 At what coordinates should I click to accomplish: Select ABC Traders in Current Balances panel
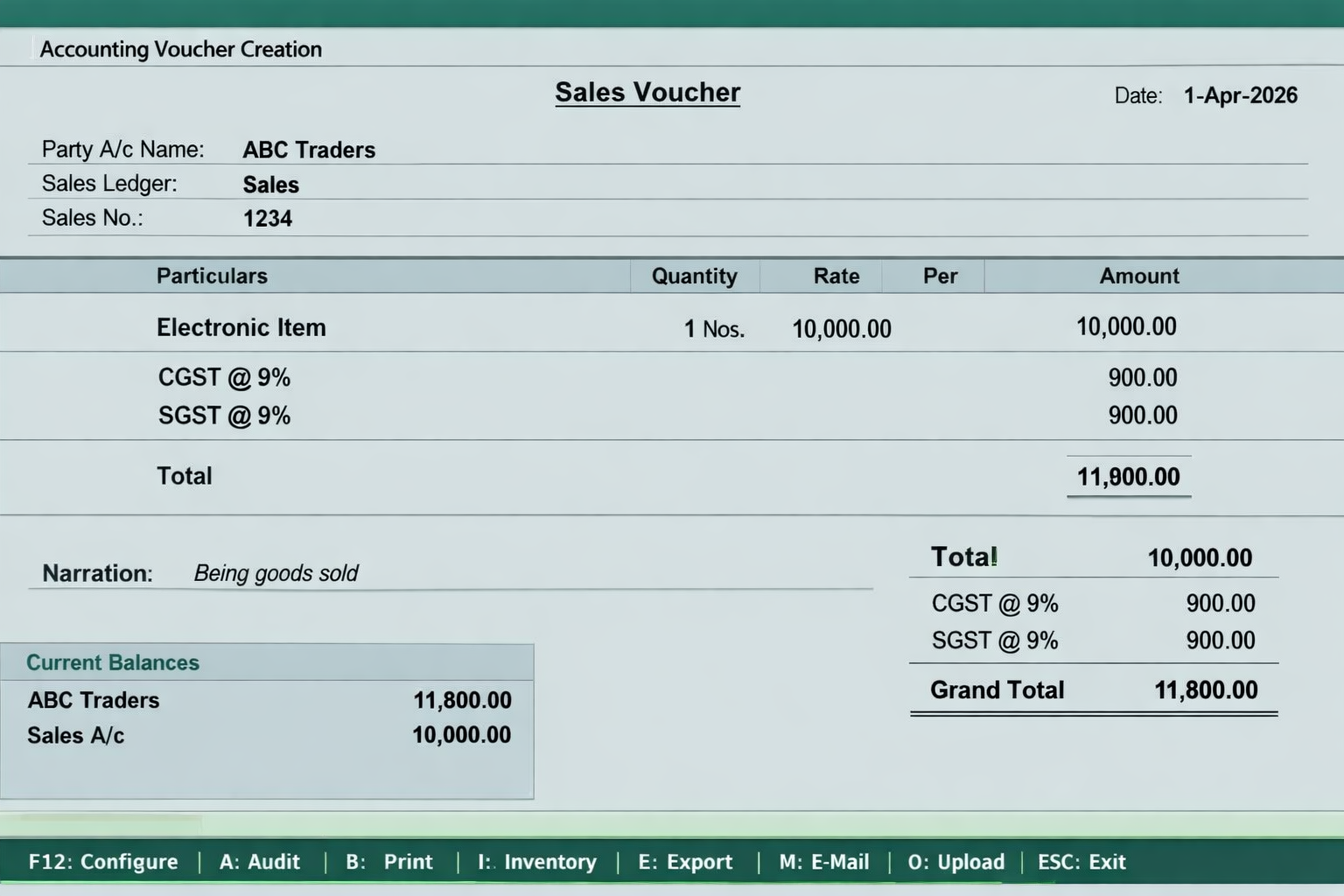point(93,699)
